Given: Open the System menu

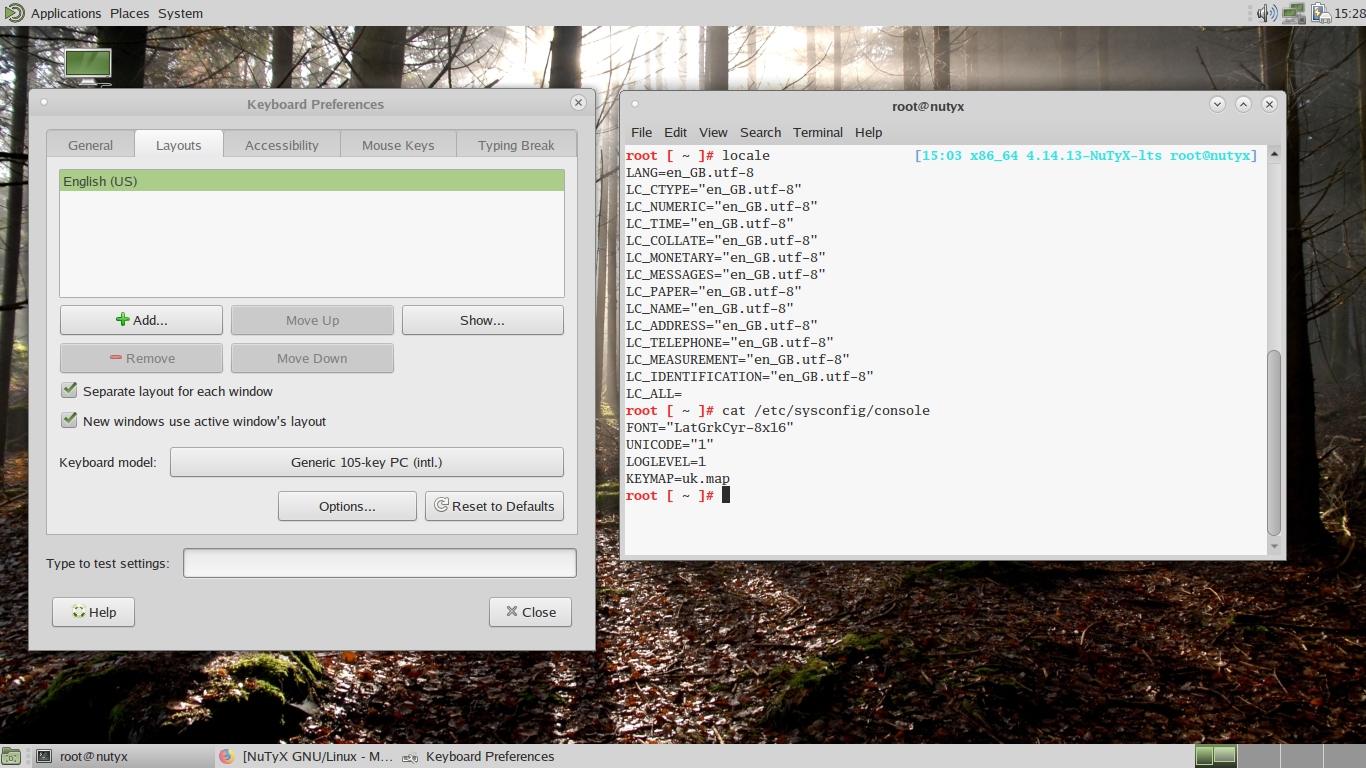Looking at the screenshot, I should [x=180, y=13].
